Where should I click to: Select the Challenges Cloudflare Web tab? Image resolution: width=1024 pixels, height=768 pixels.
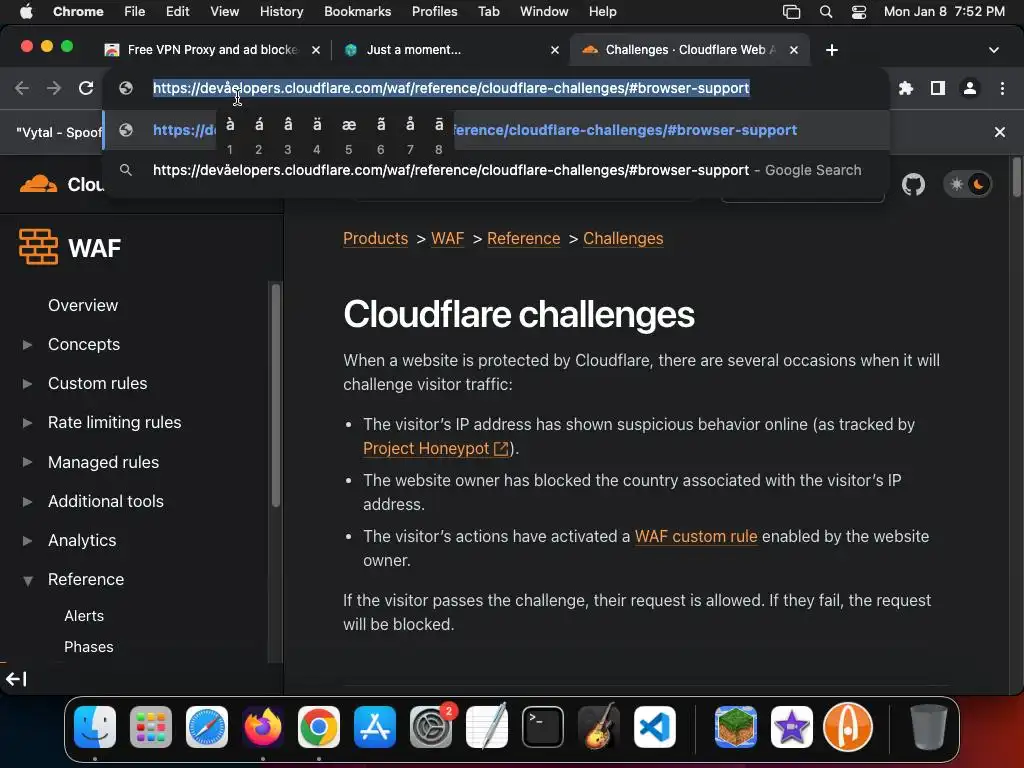tap(690, 50)
